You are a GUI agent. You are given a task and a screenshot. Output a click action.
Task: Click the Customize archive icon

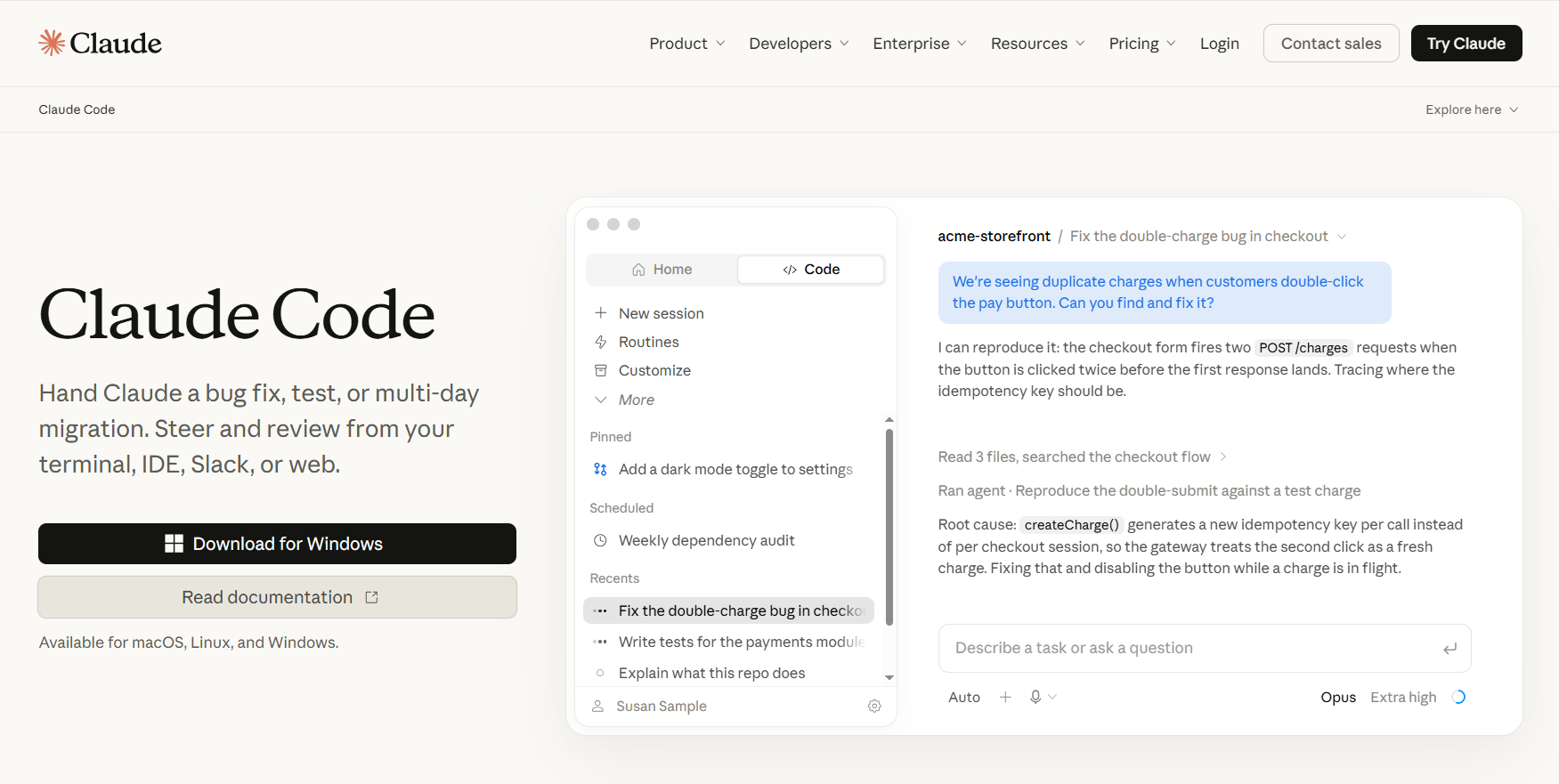pyautogui.click(x=601, y=370)
